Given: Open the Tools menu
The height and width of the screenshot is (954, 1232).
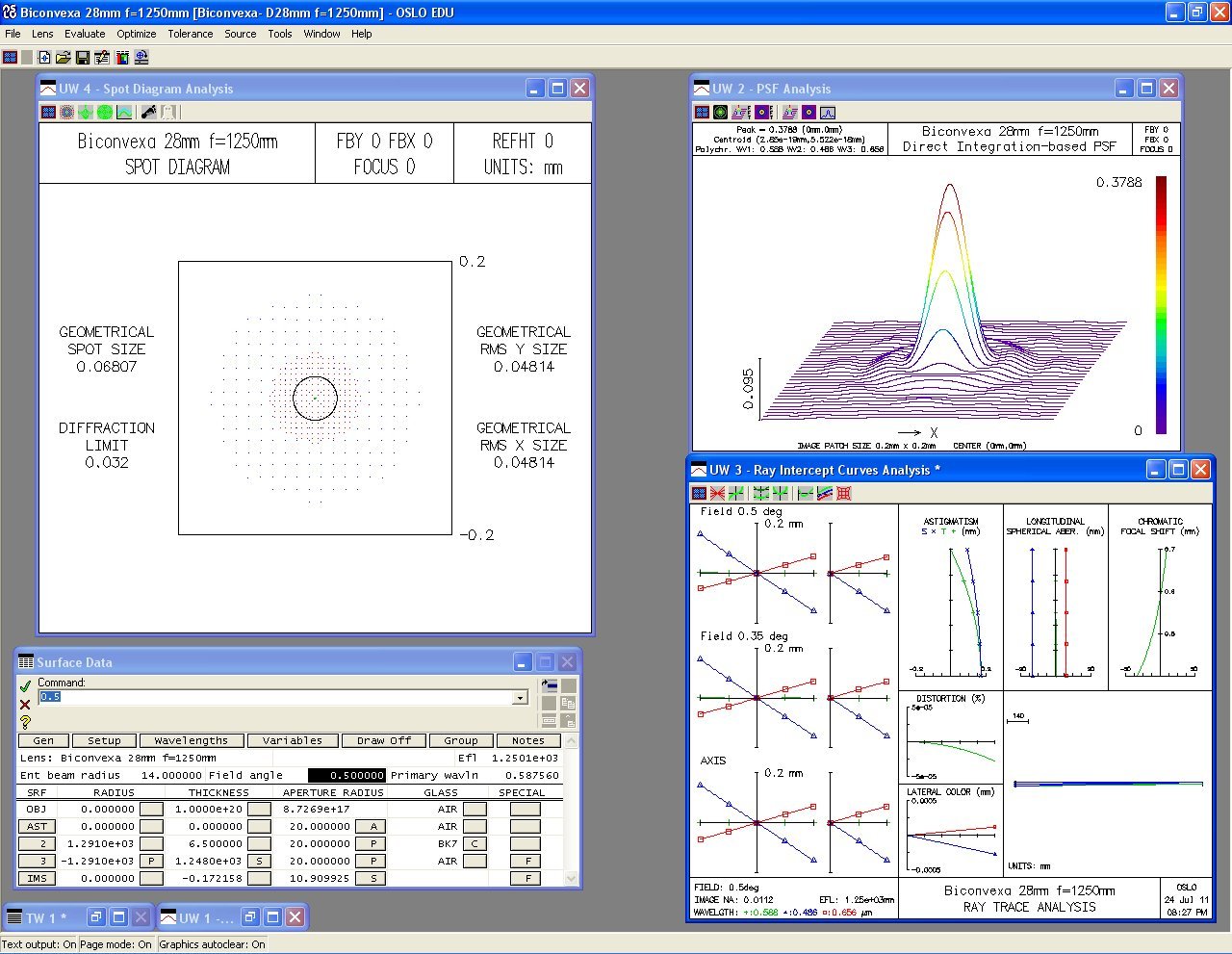Looking at the screenshot, I should click(x=280, y=34).
